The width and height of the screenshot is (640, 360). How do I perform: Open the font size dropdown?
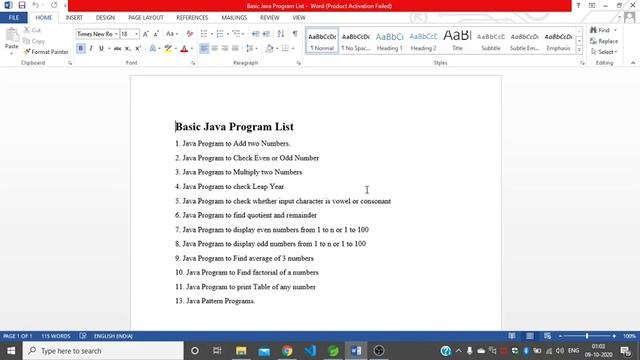pyautogui.click(x=136, y=34)
